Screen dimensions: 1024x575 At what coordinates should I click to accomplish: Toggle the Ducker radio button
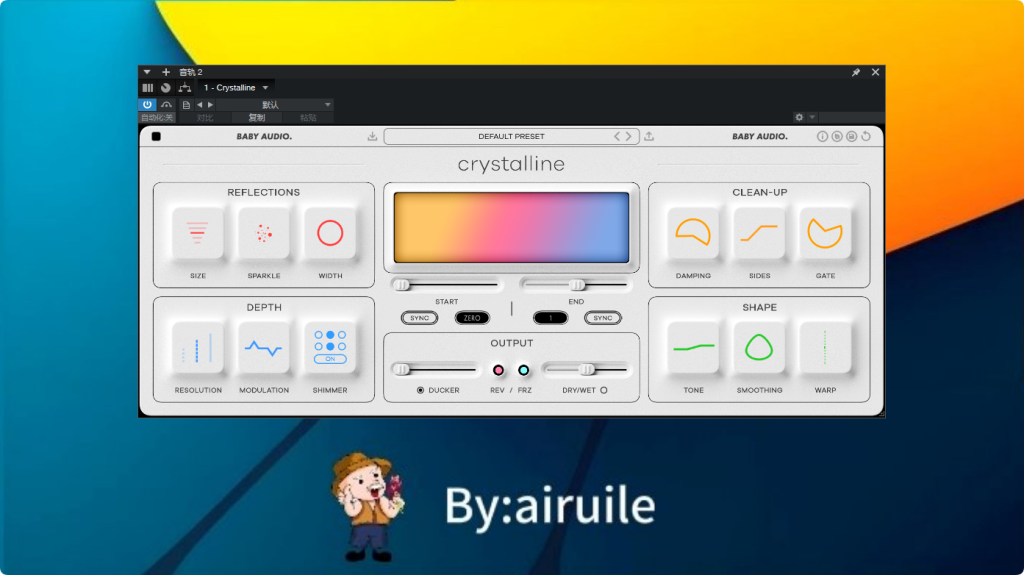pyautogui.click(x=421, y=390)
